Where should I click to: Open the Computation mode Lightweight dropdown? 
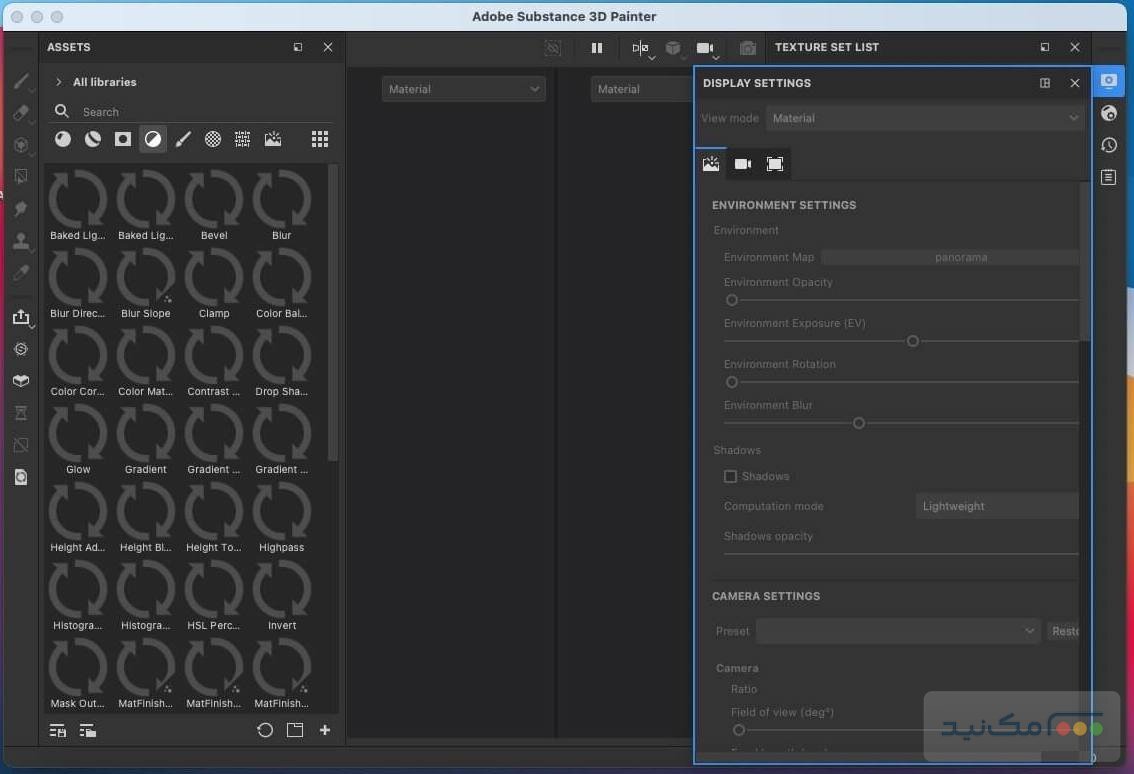pyautogui.click(x=996, y=506)
